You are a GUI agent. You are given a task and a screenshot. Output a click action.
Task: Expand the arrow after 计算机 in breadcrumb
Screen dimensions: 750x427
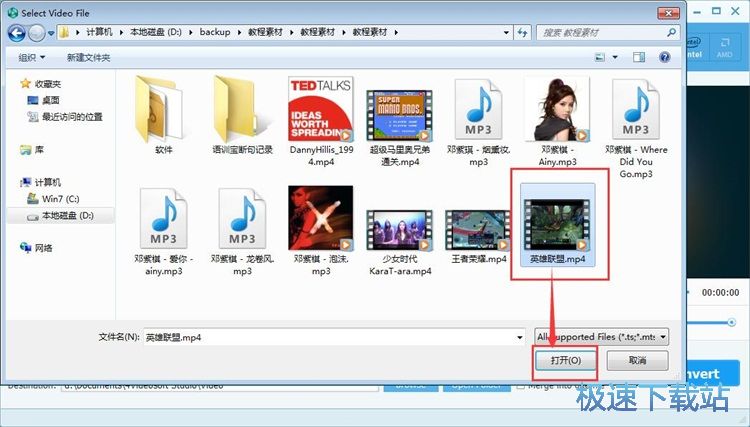[x=121, y=33]
